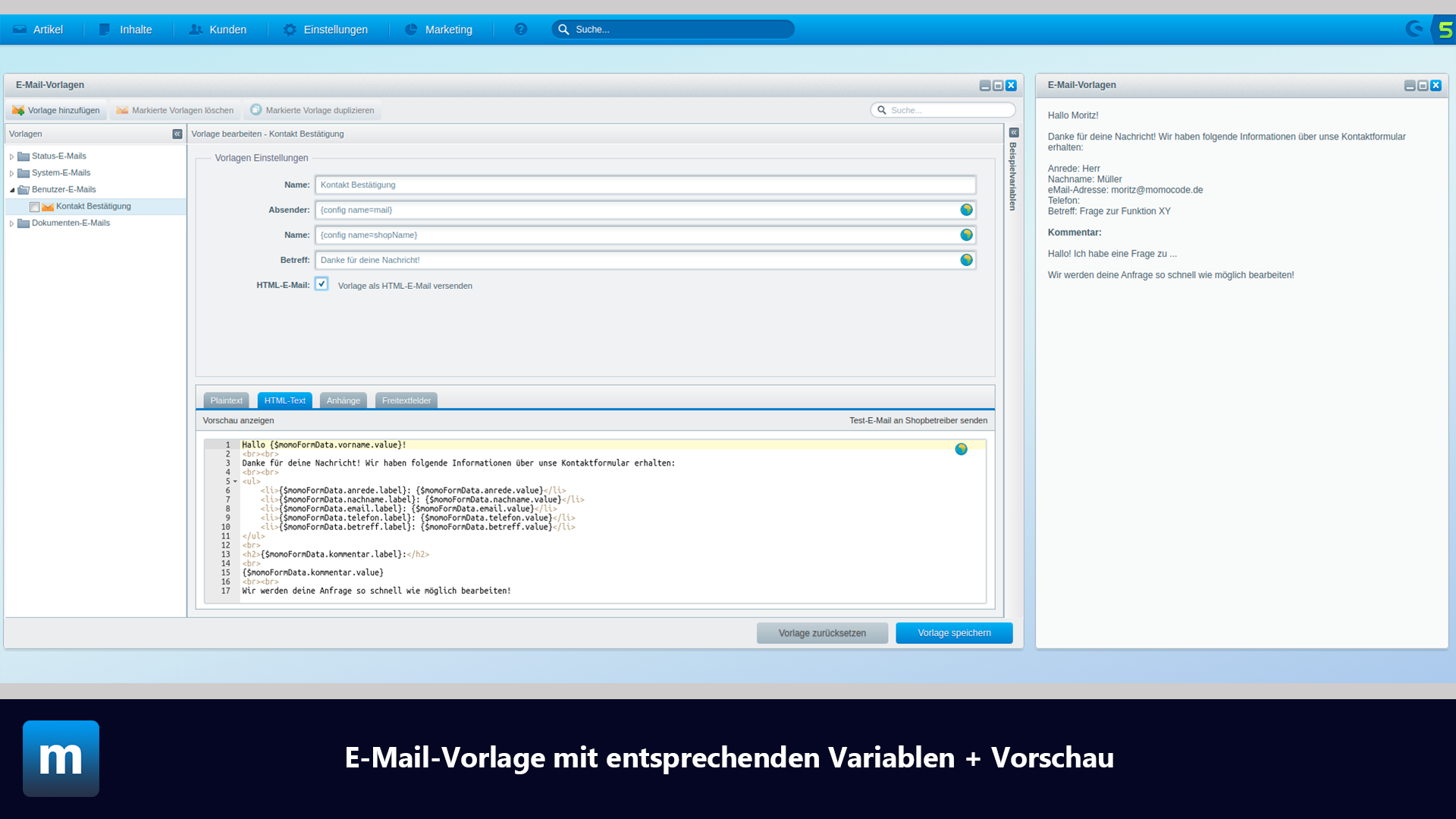Click Markierte Vorlagen löschen

pos(175,110)
